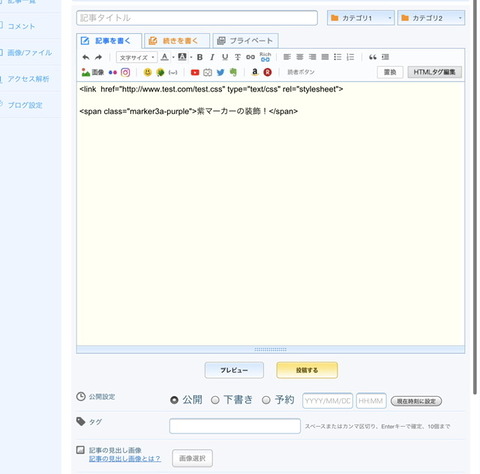Insert a hyperlink with chain icon
The width and height of the screenshot is (480, 474).
click(x=250, y=57)
